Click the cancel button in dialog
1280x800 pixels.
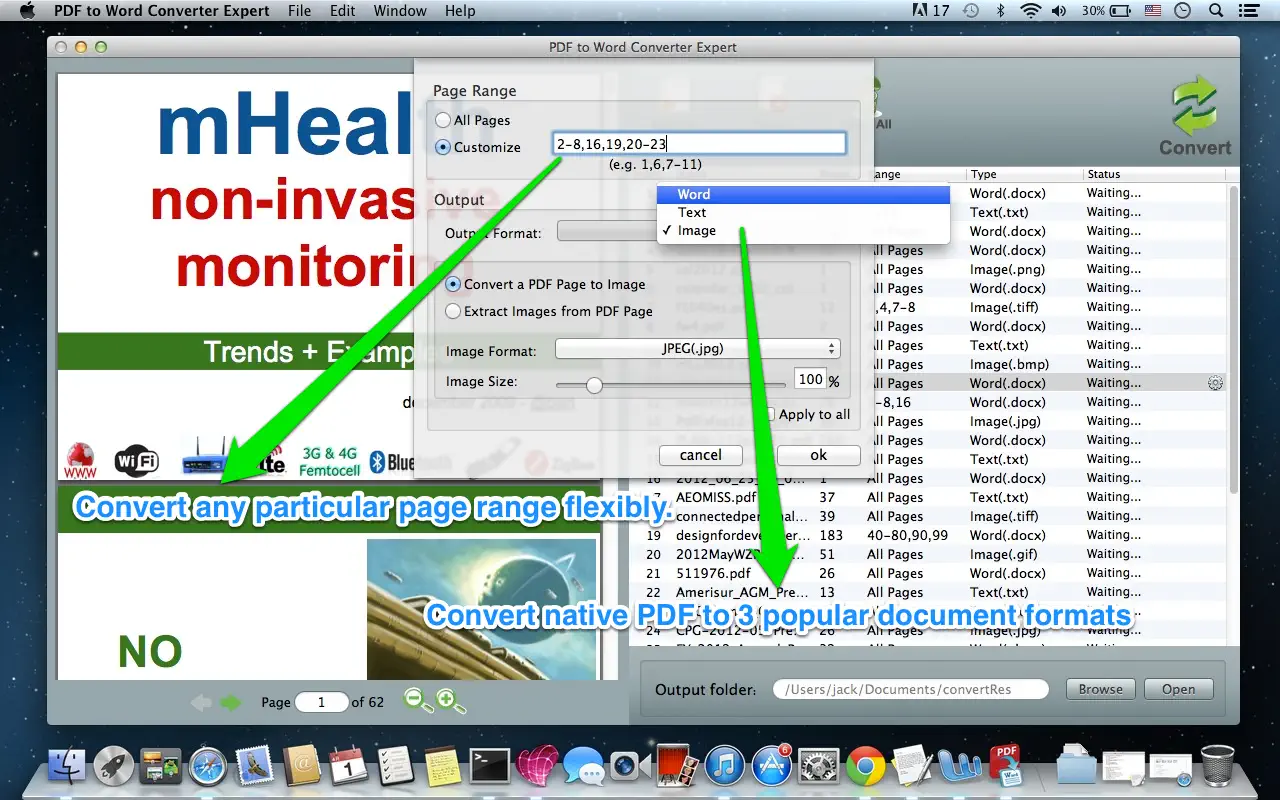point(701,455)
